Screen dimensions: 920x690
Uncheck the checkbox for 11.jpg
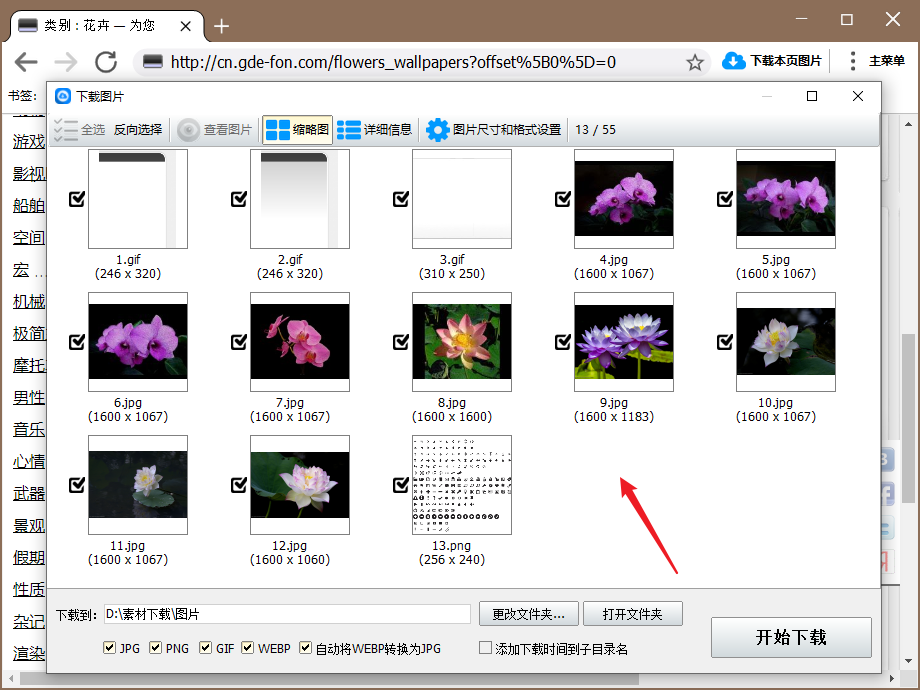pyautogui.click(x=77, y=485)
